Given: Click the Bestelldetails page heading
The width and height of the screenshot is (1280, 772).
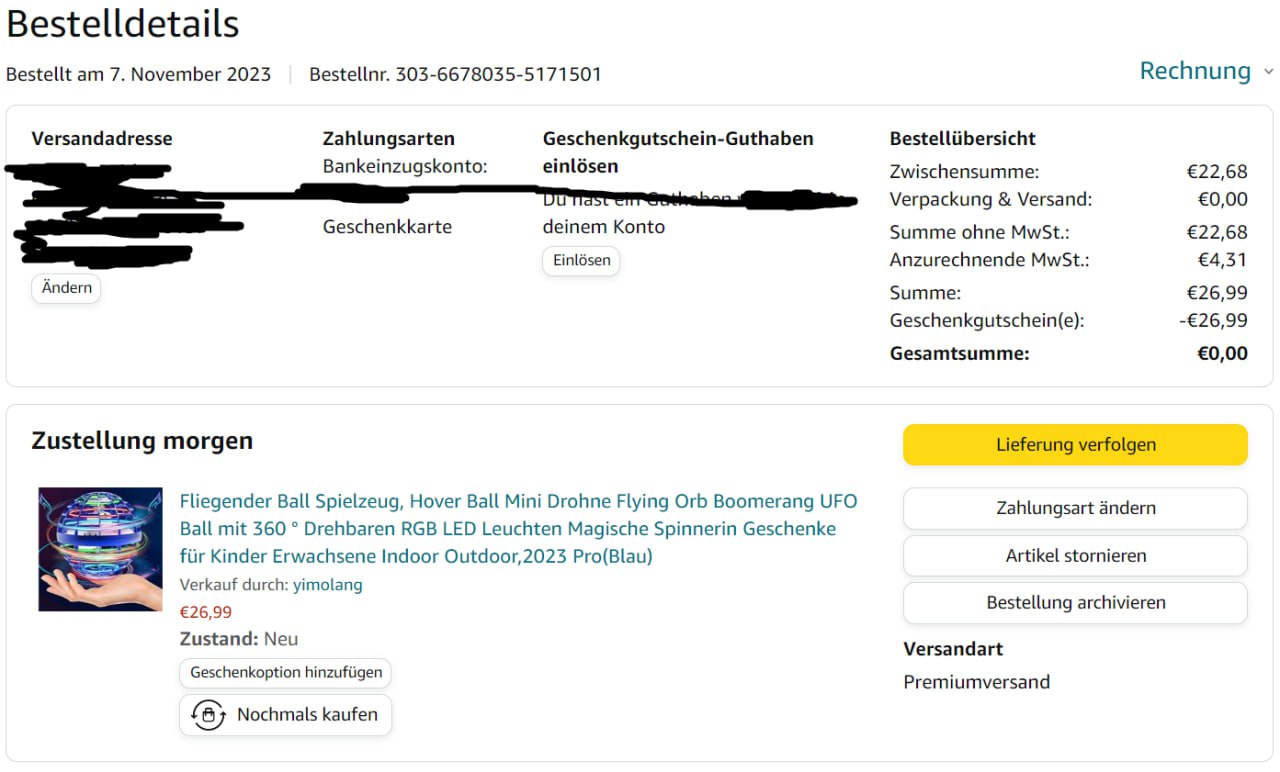Looking at the screenshot, I should click(x=122, y=24).
